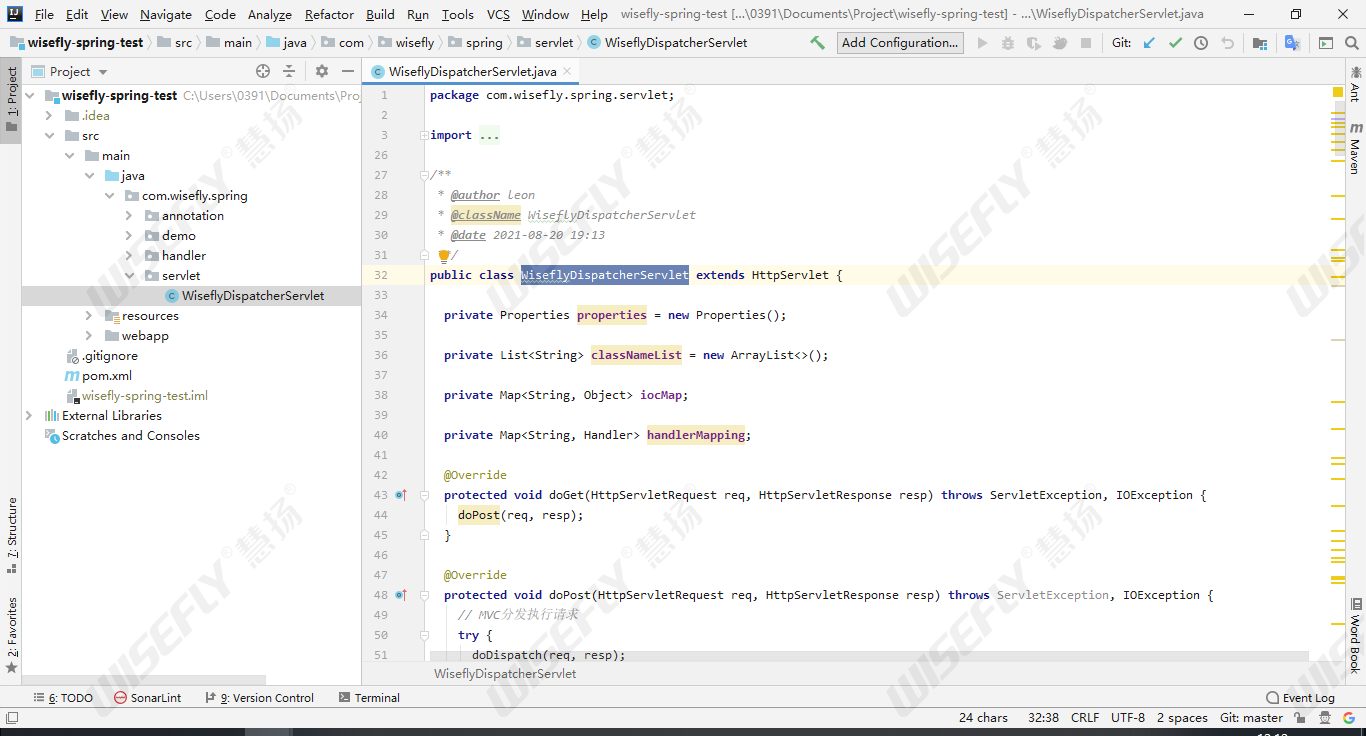Collapse the main folder arrow
Image resolution: width=1366 pixels, height=736 pixels.
tap(69, 156)
